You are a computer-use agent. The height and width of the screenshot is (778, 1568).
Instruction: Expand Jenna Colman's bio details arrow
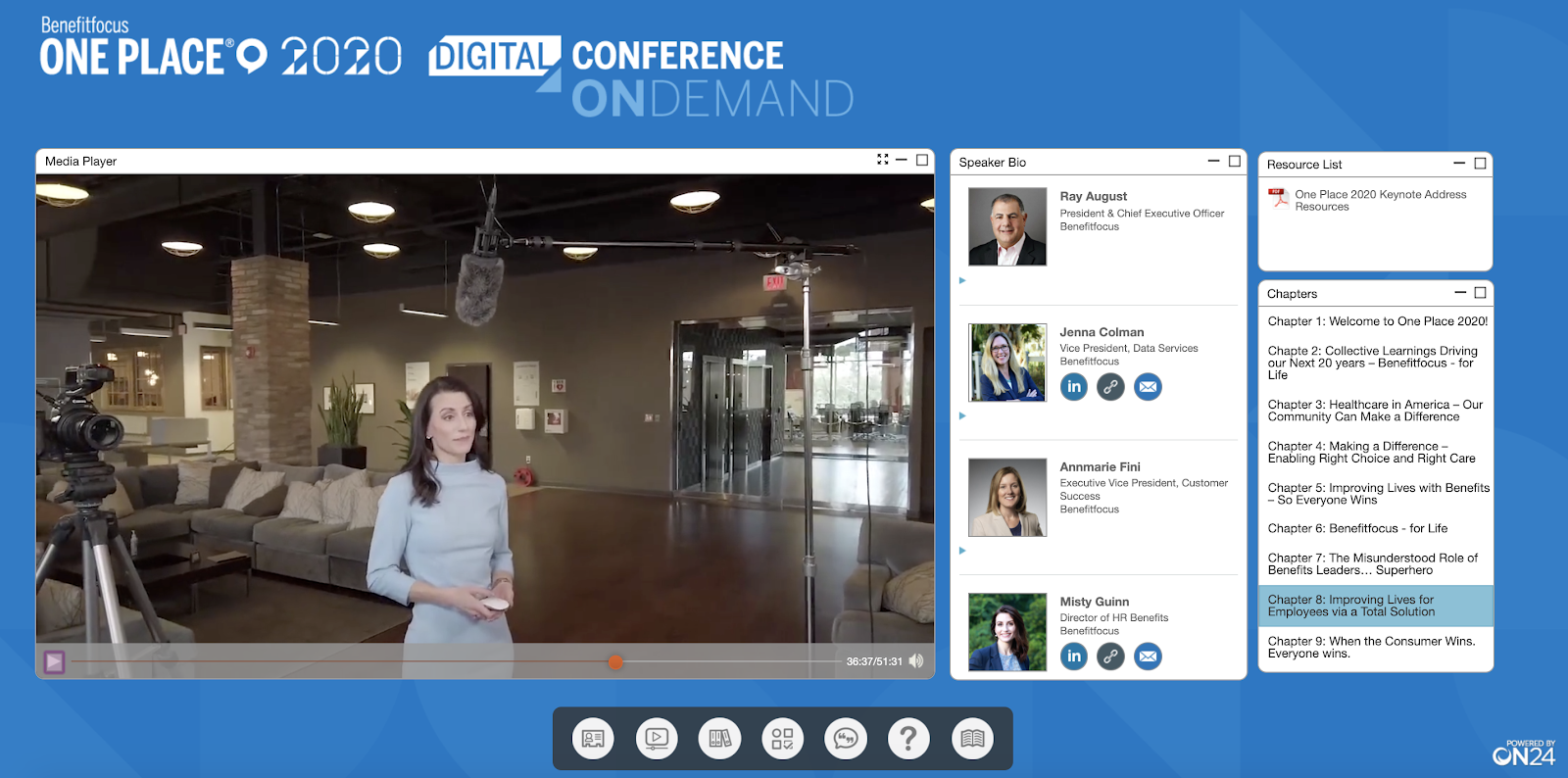(962, 415)
